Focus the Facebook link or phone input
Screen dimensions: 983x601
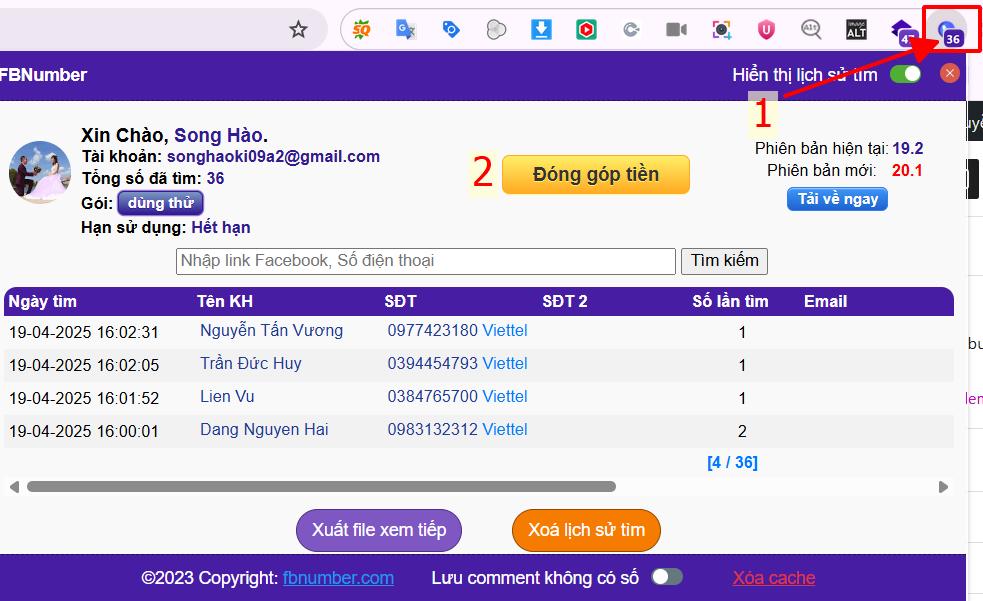click(x=426, y=261)
